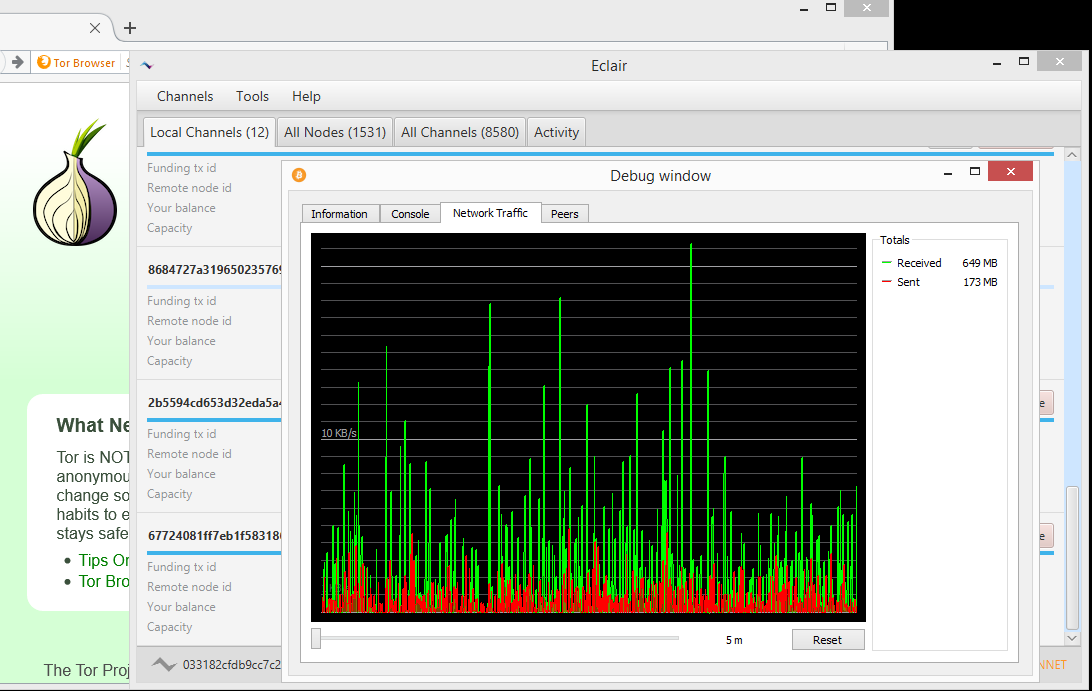The image size is (1092, 691).
Task: Switch to All Nodes (1531) tab
Action: pyautogui.click(x=335, y=132)
